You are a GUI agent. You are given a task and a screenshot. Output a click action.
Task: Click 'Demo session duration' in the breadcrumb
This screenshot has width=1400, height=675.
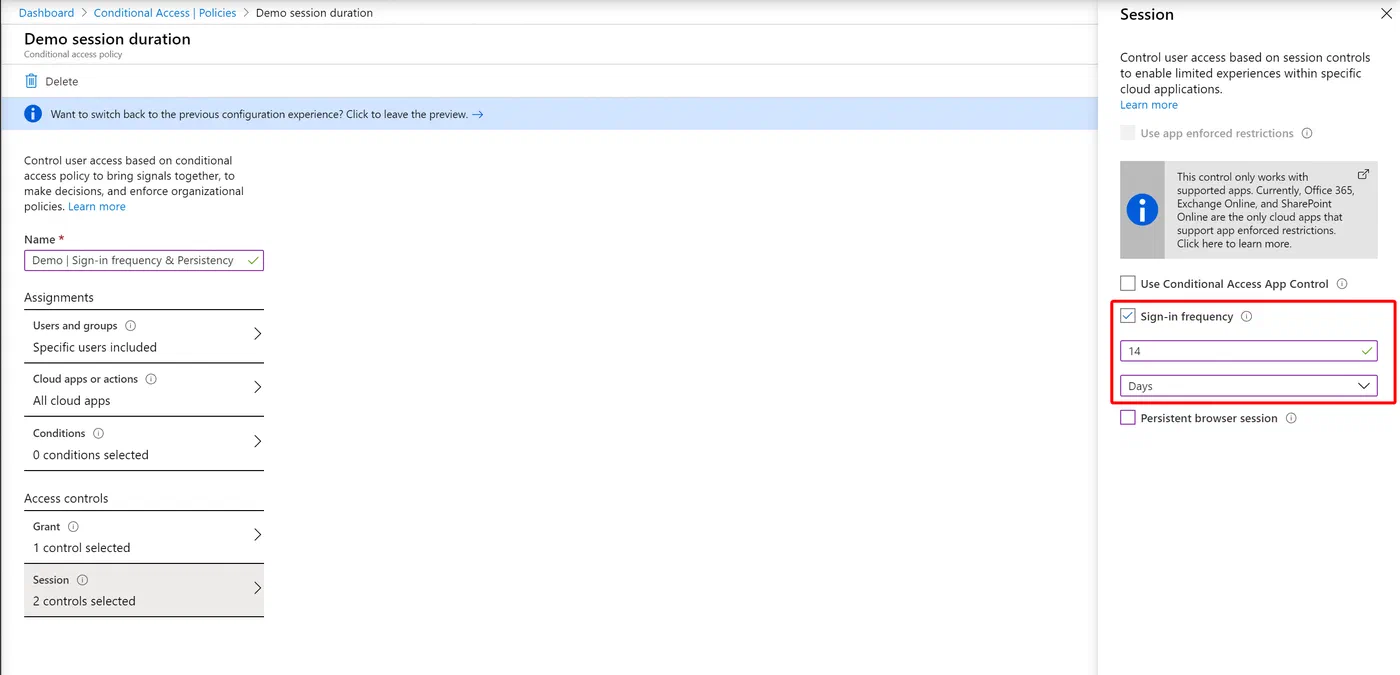[314, 13]
